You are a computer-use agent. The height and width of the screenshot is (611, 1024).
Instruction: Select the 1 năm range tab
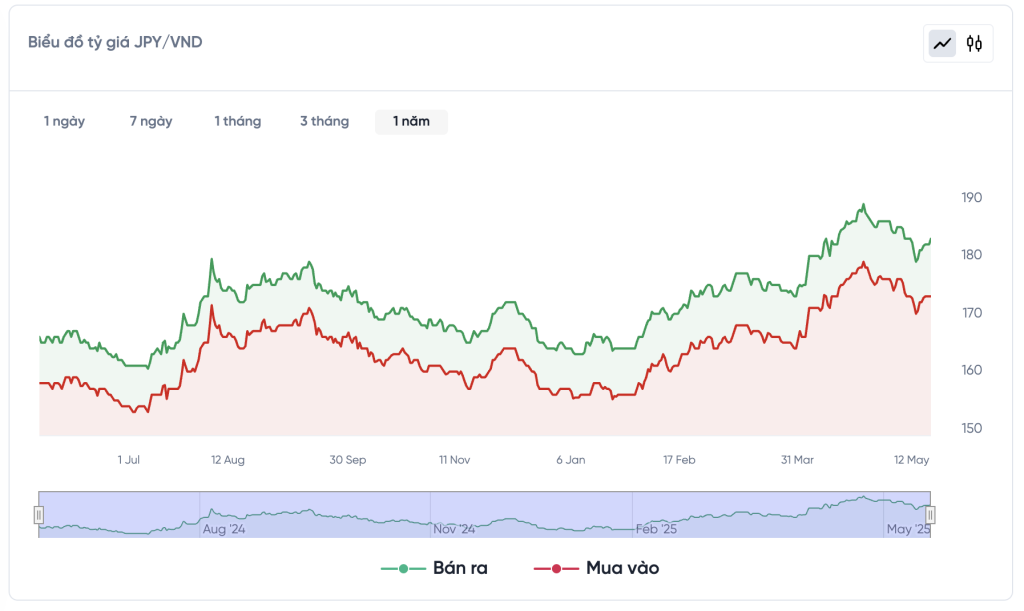pos(411,121)
